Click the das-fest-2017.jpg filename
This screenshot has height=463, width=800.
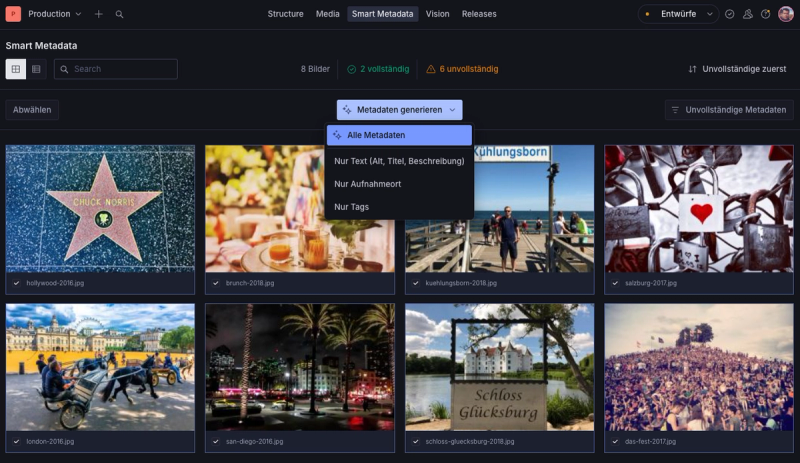(x=651, y=442)
